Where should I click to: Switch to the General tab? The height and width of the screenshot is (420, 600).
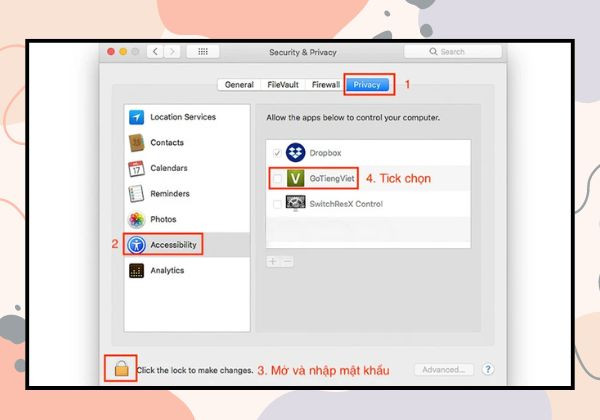point(239,85)
